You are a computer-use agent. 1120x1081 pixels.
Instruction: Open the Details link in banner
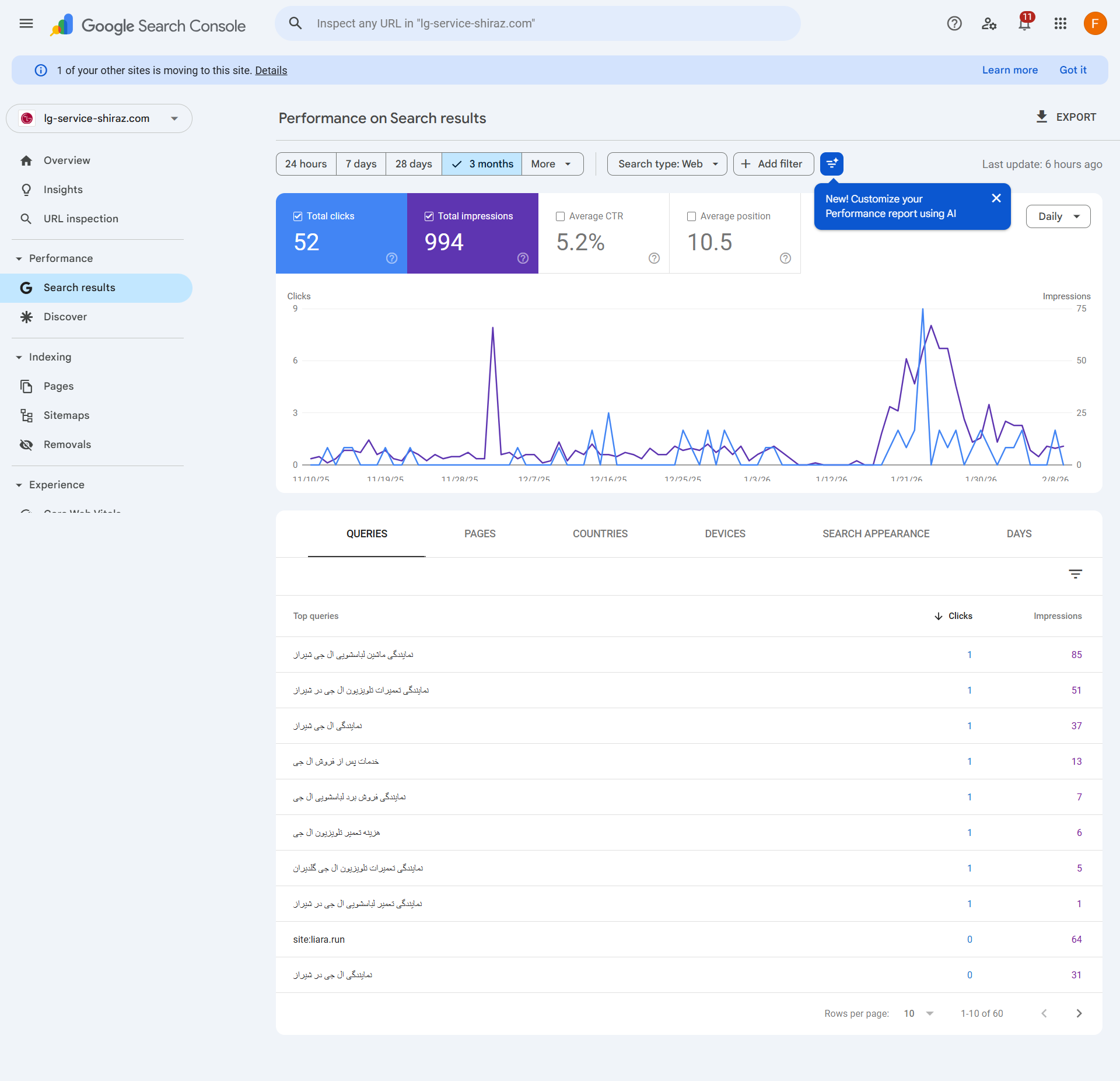pos(271,71)
